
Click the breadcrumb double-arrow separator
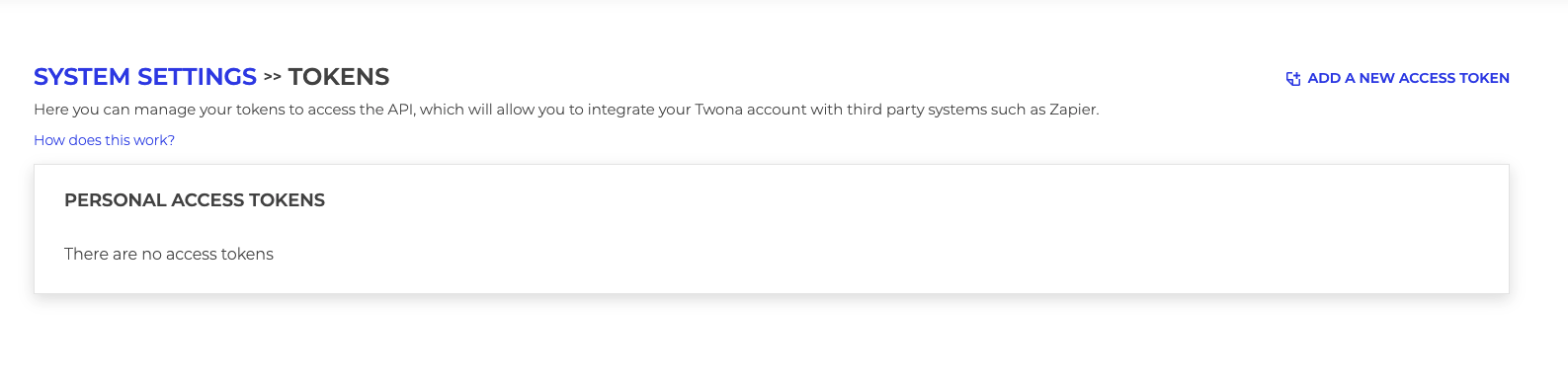click(x=273, y=77)
